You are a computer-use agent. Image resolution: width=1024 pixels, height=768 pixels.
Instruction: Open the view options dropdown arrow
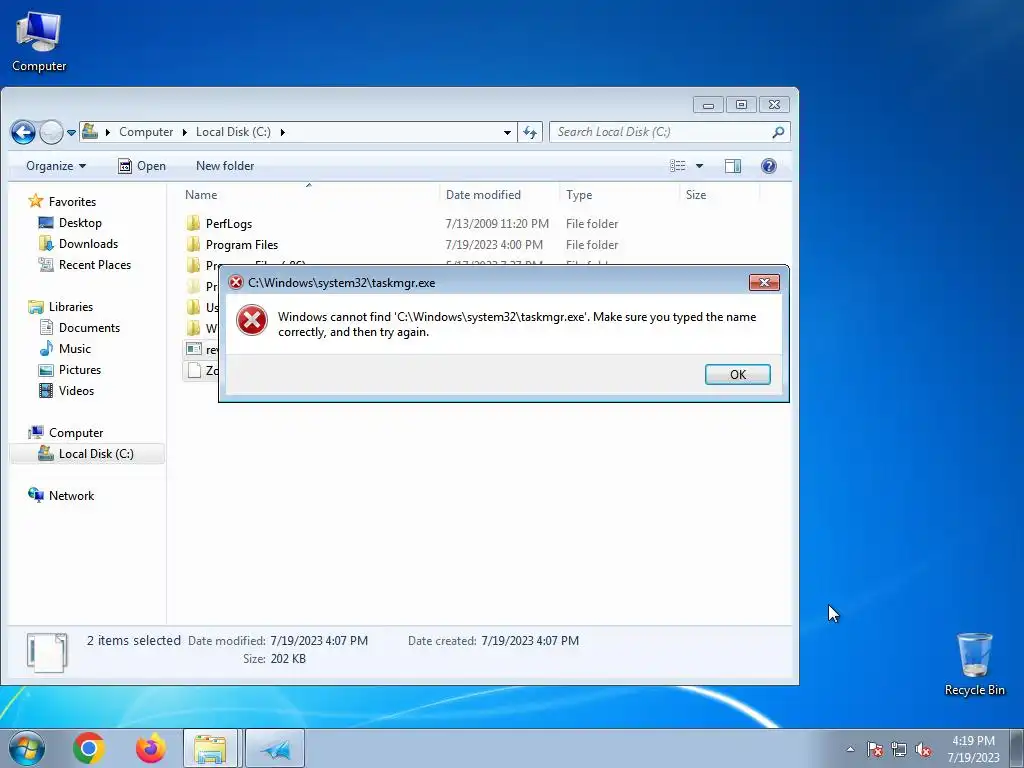[x=699, y=166]
